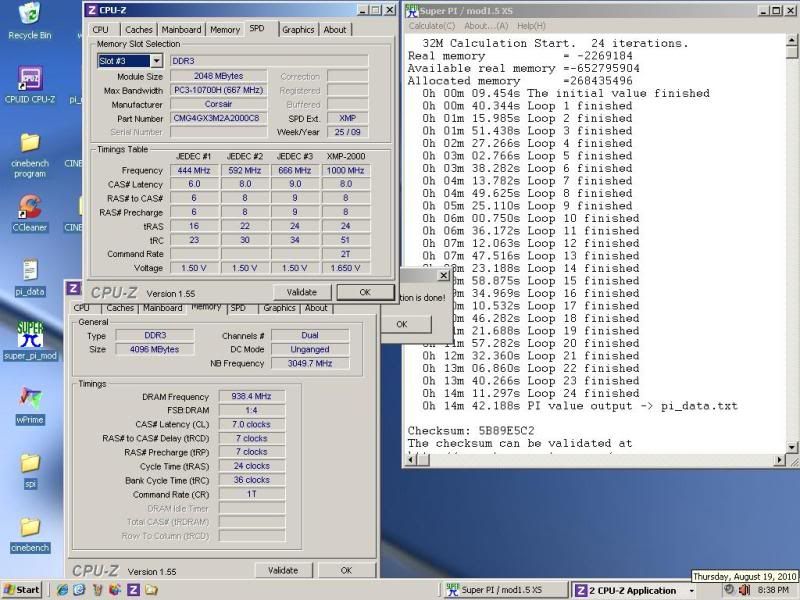Switch to CPU tab in front CPU-Z
The image size is (800, 600).
[x=101, y=30]
